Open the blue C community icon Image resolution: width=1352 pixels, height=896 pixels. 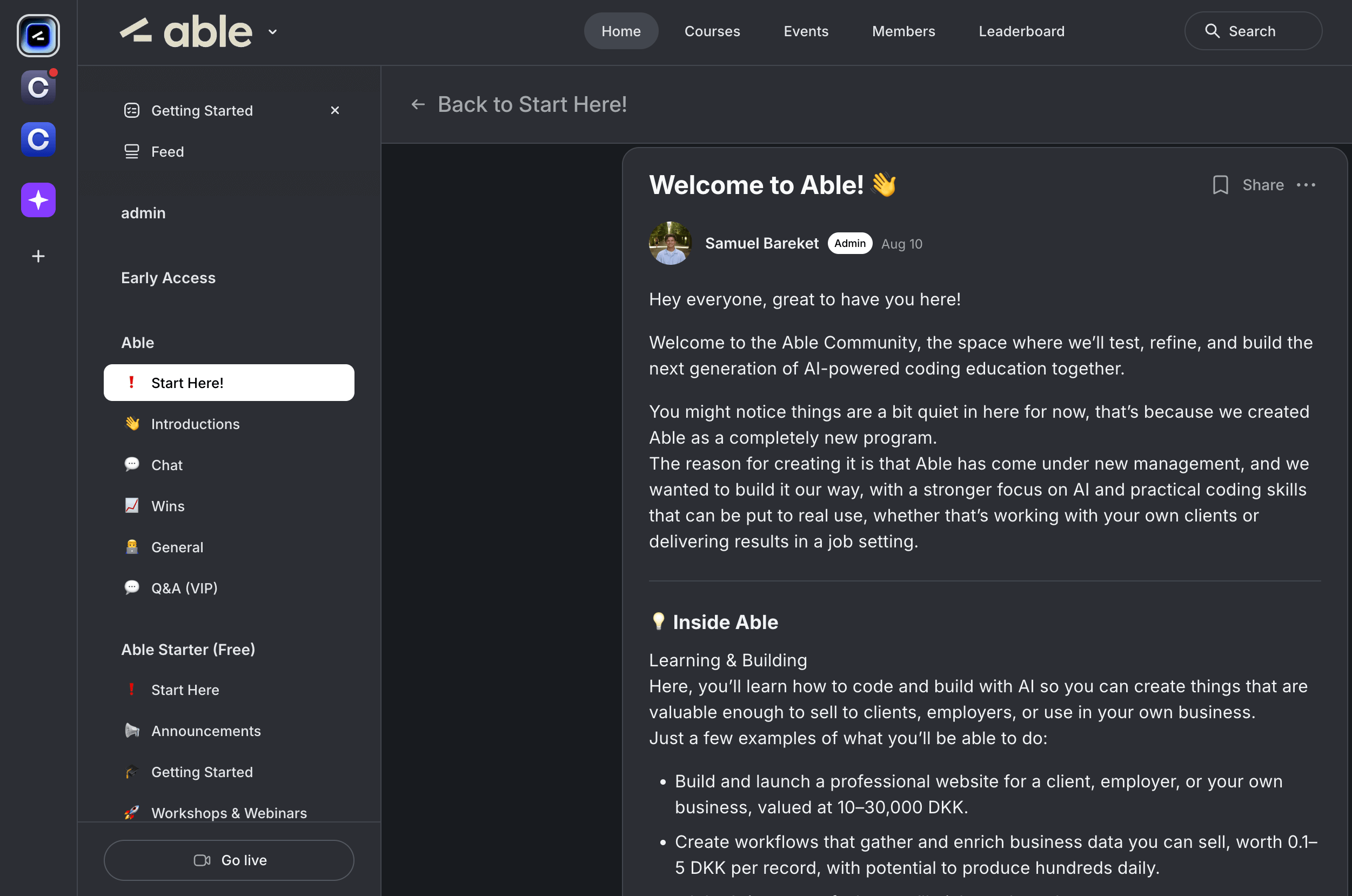[x=38, y=139]
